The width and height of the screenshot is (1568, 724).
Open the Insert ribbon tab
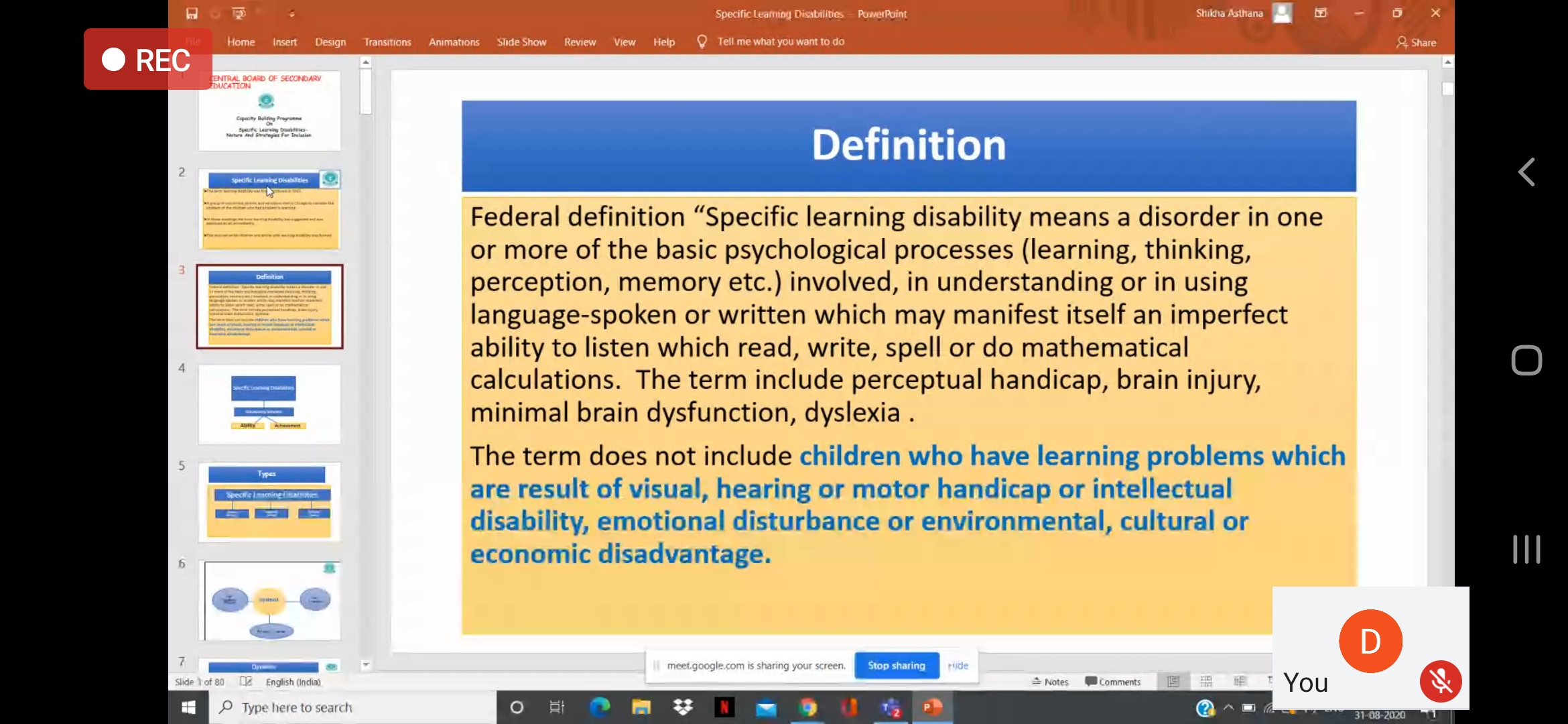tap(285, 42)
